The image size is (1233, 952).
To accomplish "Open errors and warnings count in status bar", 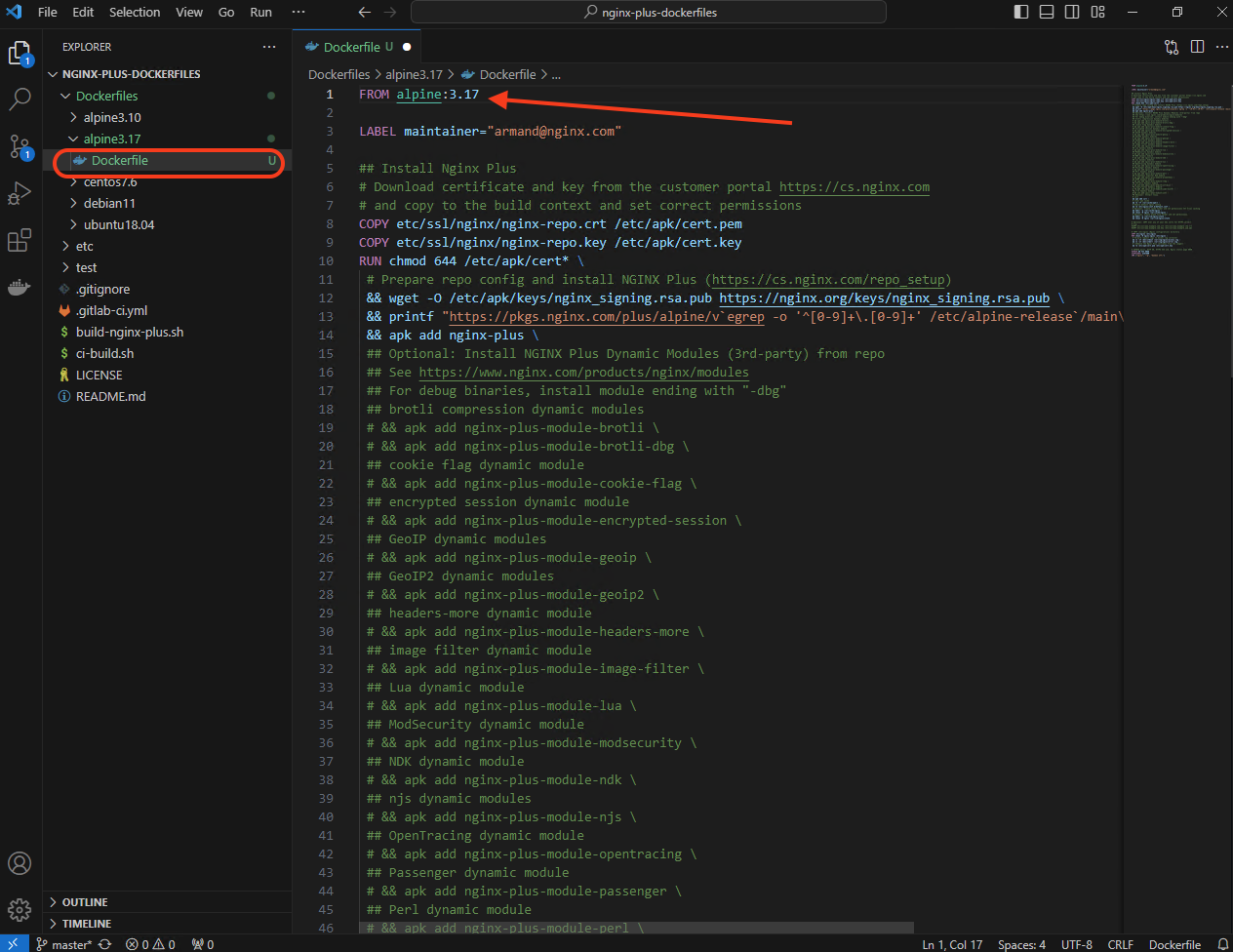I will [x=150, y=944].
